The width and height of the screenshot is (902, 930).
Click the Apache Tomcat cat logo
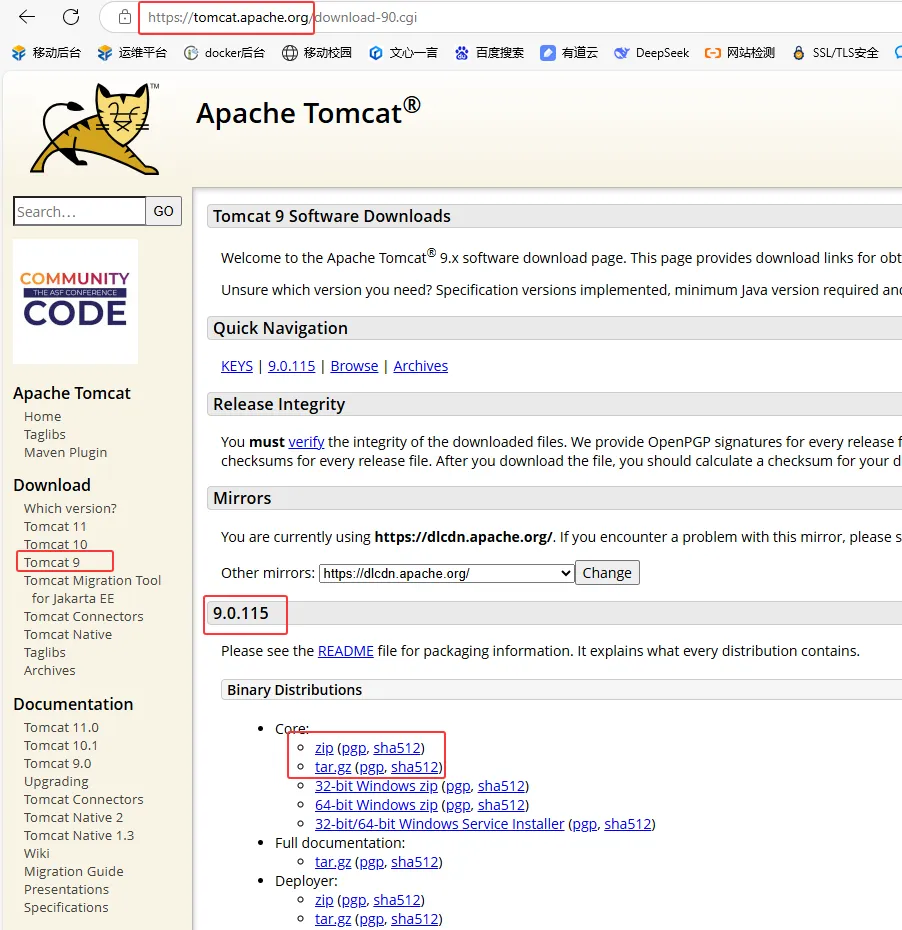[x=95, y=129]
